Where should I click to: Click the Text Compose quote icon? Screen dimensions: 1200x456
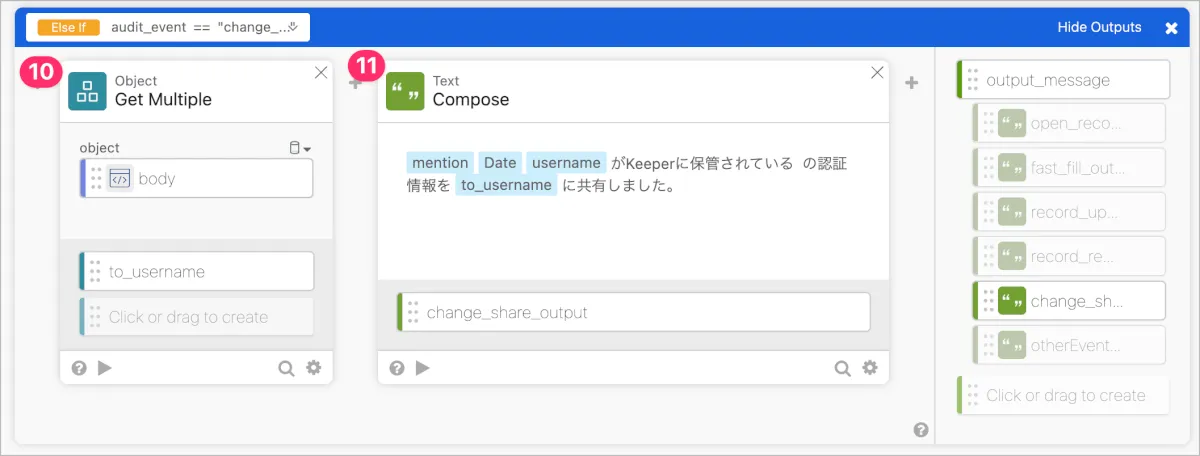click(405, 91)
